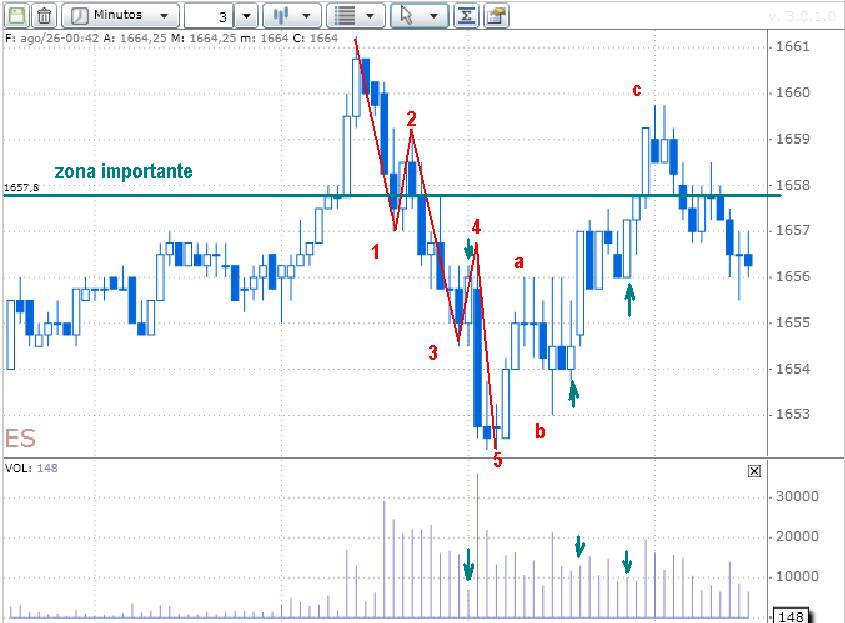The image size is (845, 623).
Task: Click the green save chart icon
Action: point(17,16)
